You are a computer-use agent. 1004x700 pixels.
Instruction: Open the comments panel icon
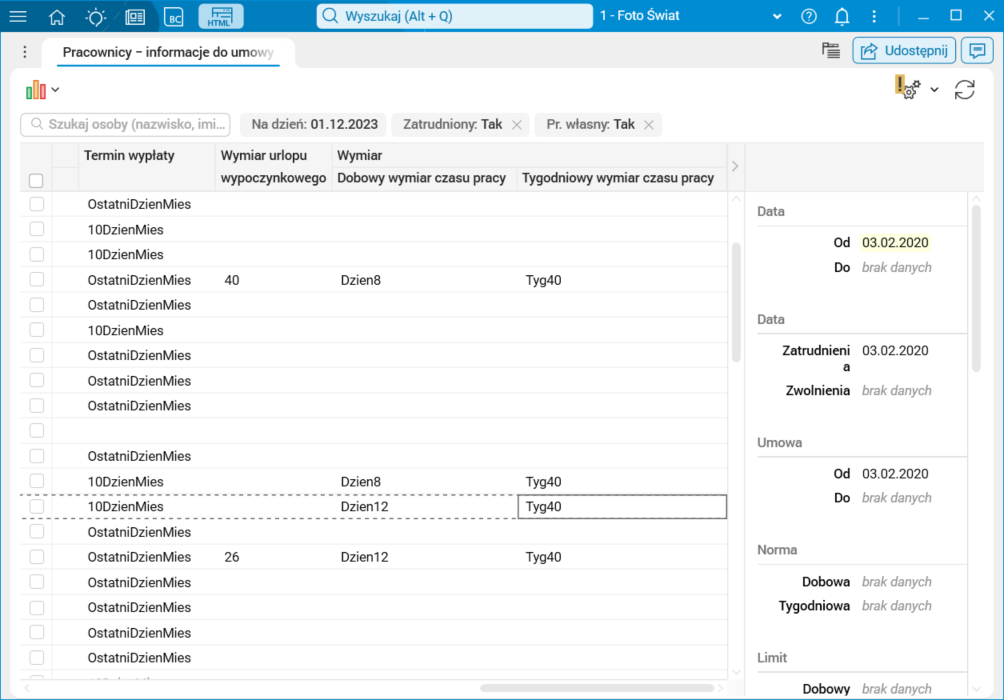(x=976, y=51)
